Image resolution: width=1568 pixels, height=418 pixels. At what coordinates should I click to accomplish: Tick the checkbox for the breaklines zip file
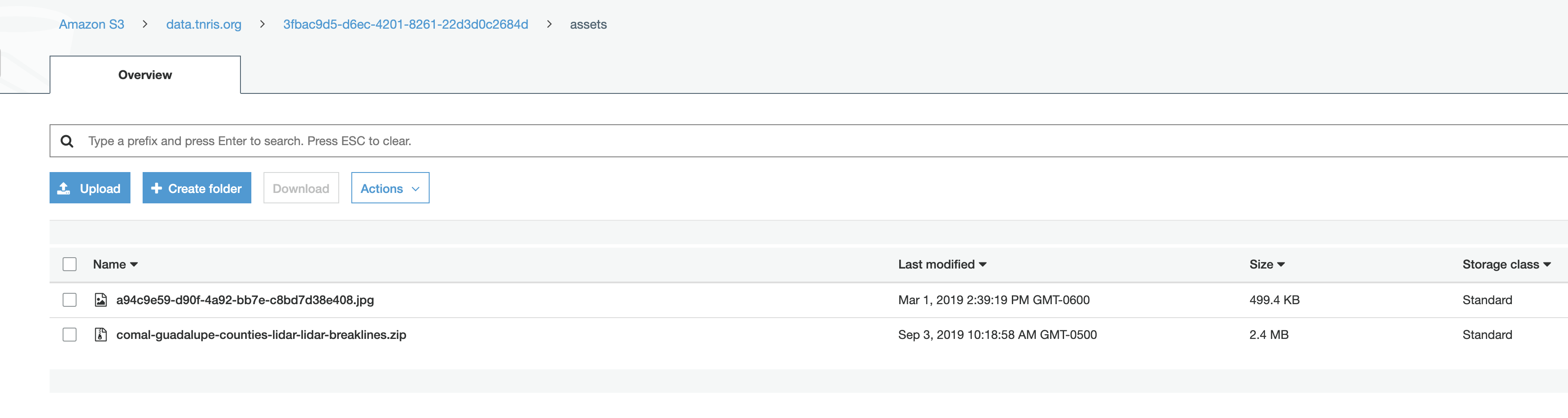pyautogui.click(x=70, y=335)
